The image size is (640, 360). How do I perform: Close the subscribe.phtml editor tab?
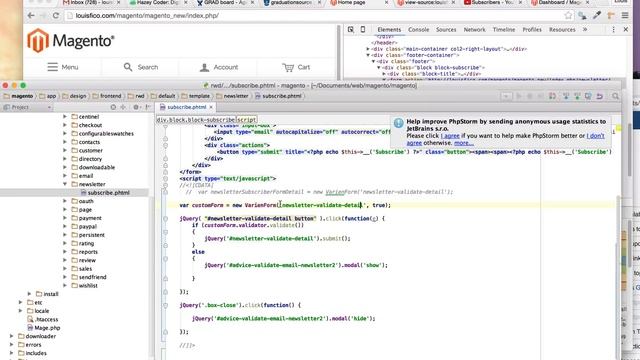211,107
